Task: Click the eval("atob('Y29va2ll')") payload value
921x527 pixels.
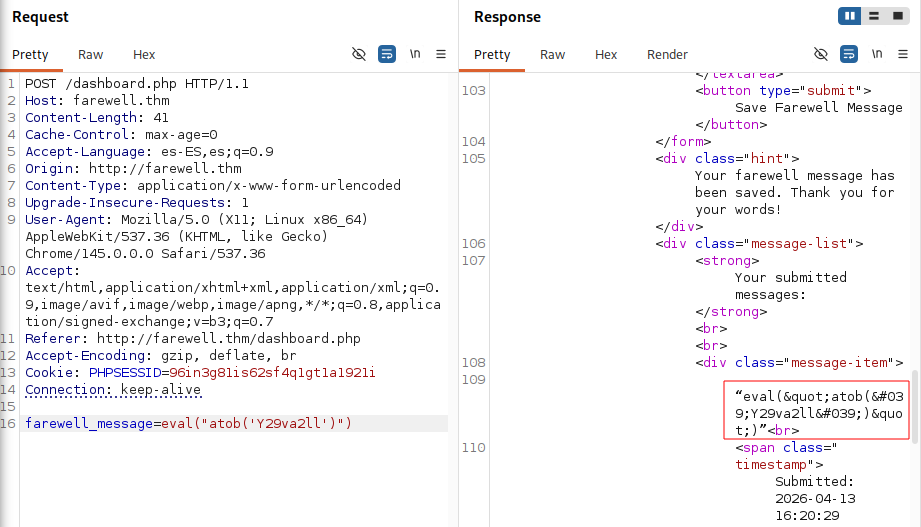Action: click(x=257, y=424)
